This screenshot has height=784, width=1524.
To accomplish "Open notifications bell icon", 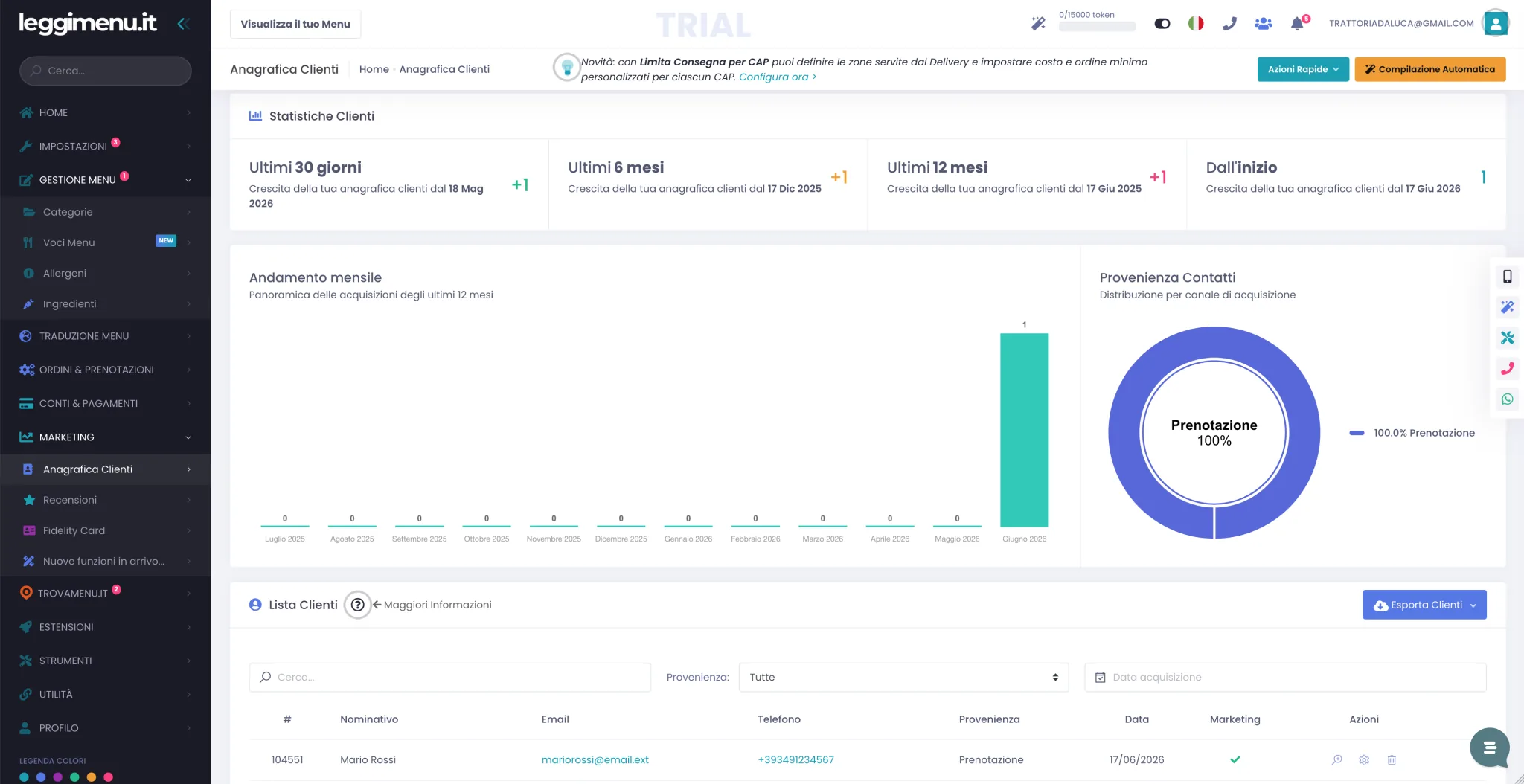I will (x=1297, y=24).
